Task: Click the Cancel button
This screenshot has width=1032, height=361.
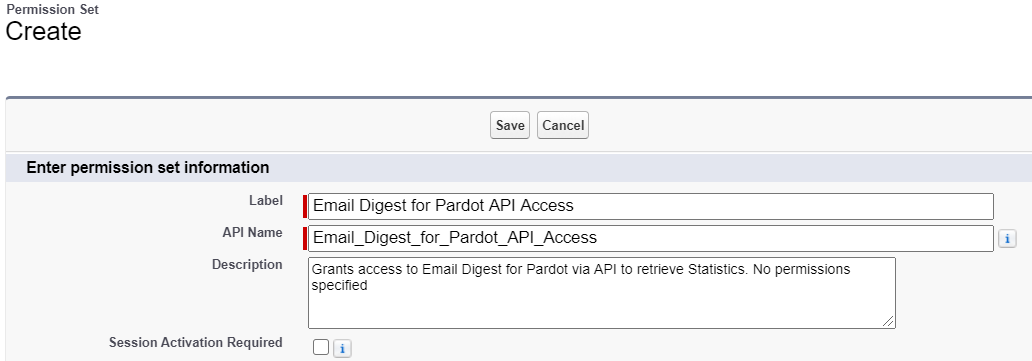Action: coord(563,125)
